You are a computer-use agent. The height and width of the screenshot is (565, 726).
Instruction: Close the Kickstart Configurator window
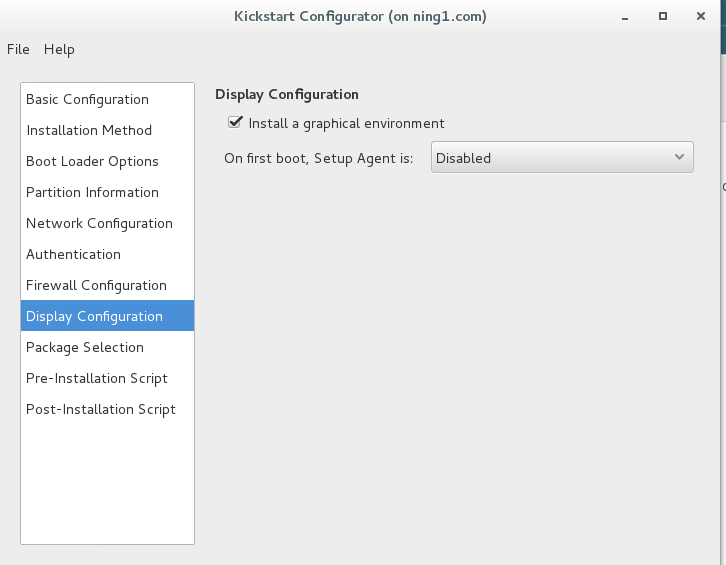[x=697, y=17]
